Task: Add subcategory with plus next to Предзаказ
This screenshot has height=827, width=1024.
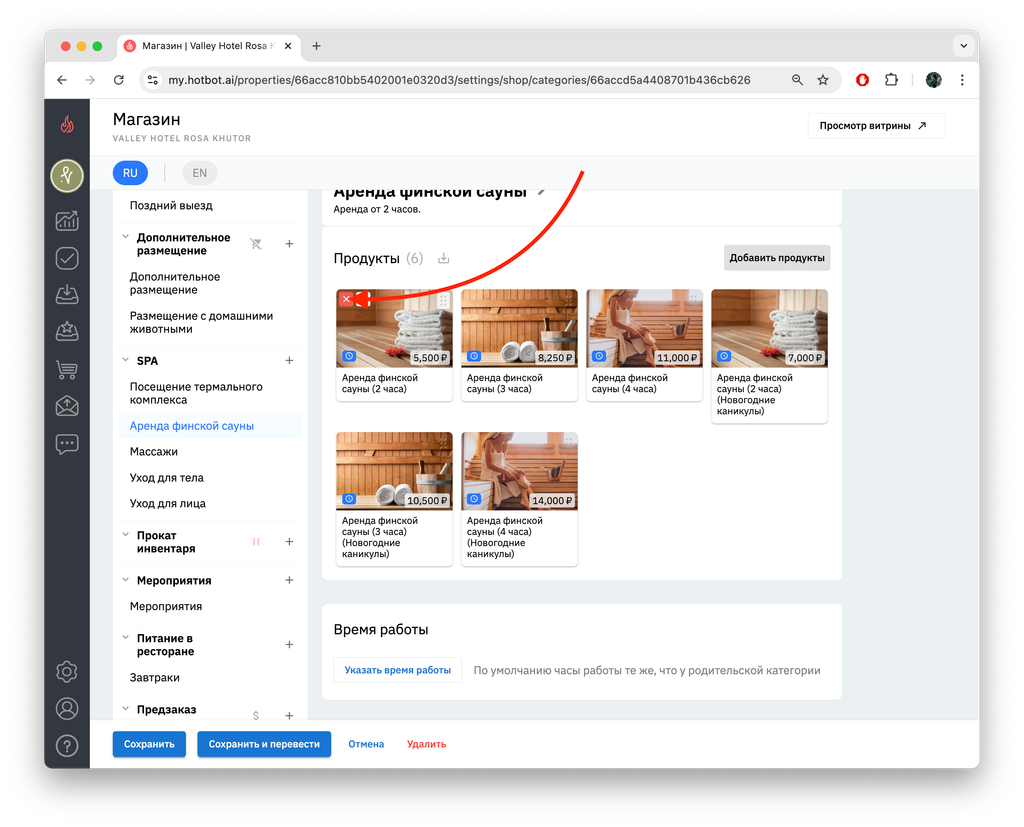Action: (289, 715)
